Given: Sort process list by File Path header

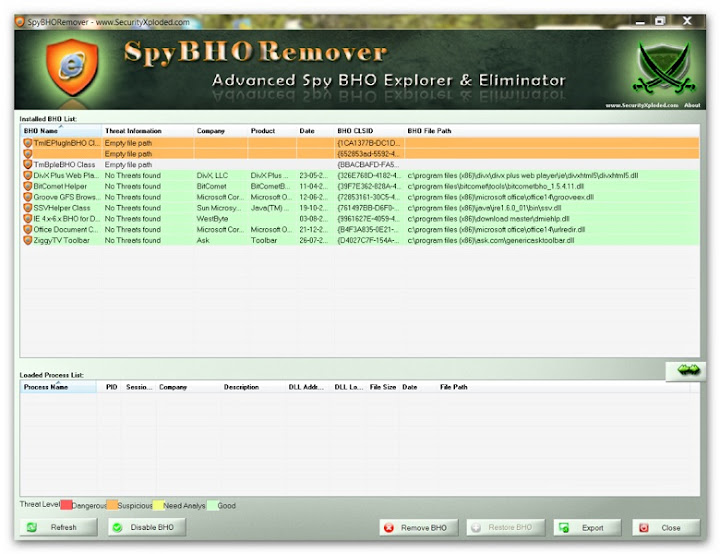Looking at the screenshot, I should [562, 387].
